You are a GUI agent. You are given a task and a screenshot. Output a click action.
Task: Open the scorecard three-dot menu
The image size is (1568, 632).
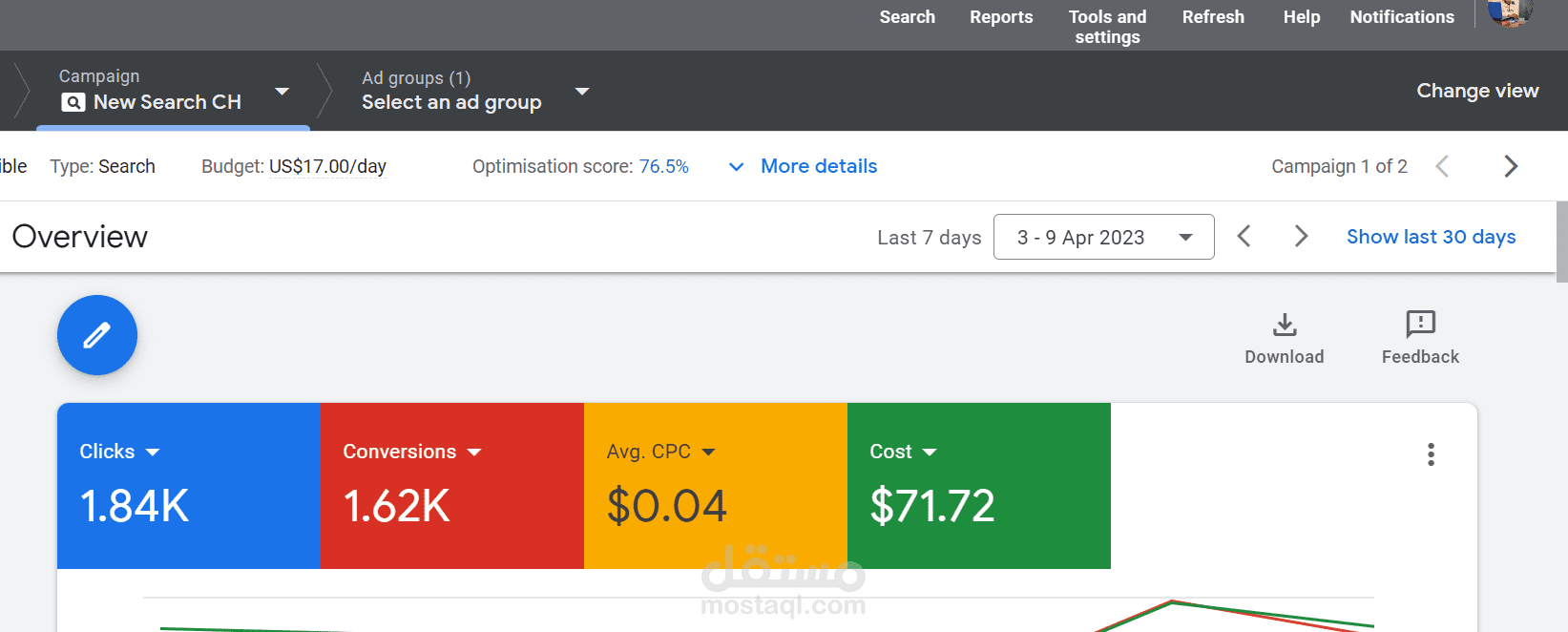[x=1431, y=454]
